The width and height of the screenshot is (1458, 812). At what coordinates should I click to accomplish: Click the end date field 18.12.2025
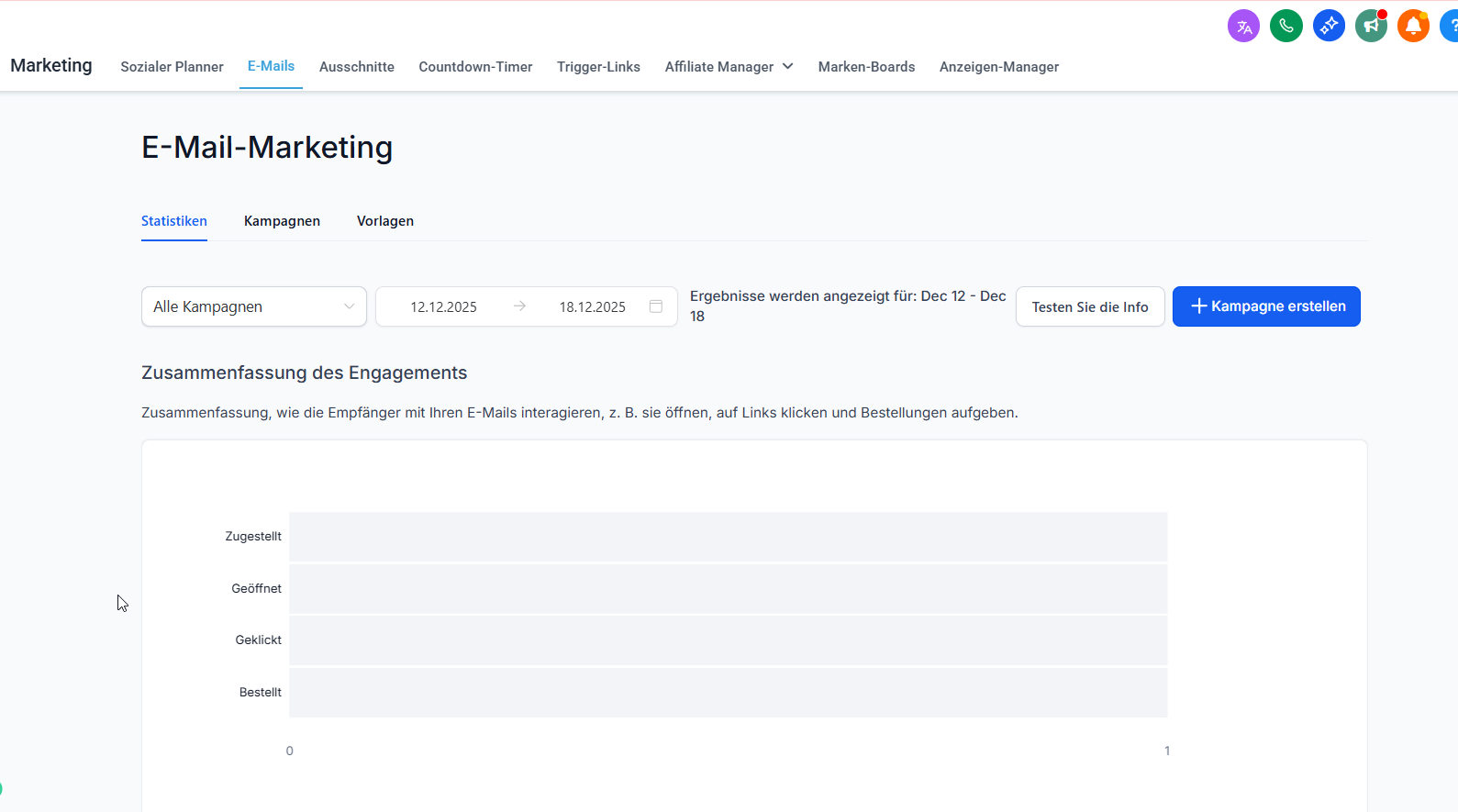[x=592, y=307]
